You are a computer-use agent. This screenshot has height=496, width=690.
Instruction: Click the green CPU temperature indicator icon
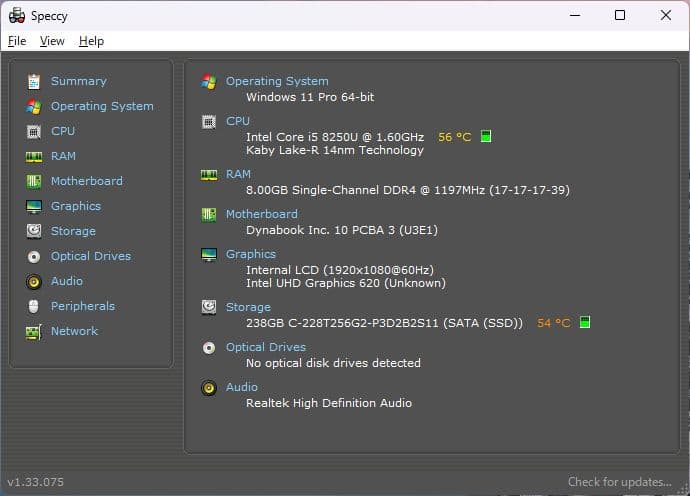[x=486, y=136]
